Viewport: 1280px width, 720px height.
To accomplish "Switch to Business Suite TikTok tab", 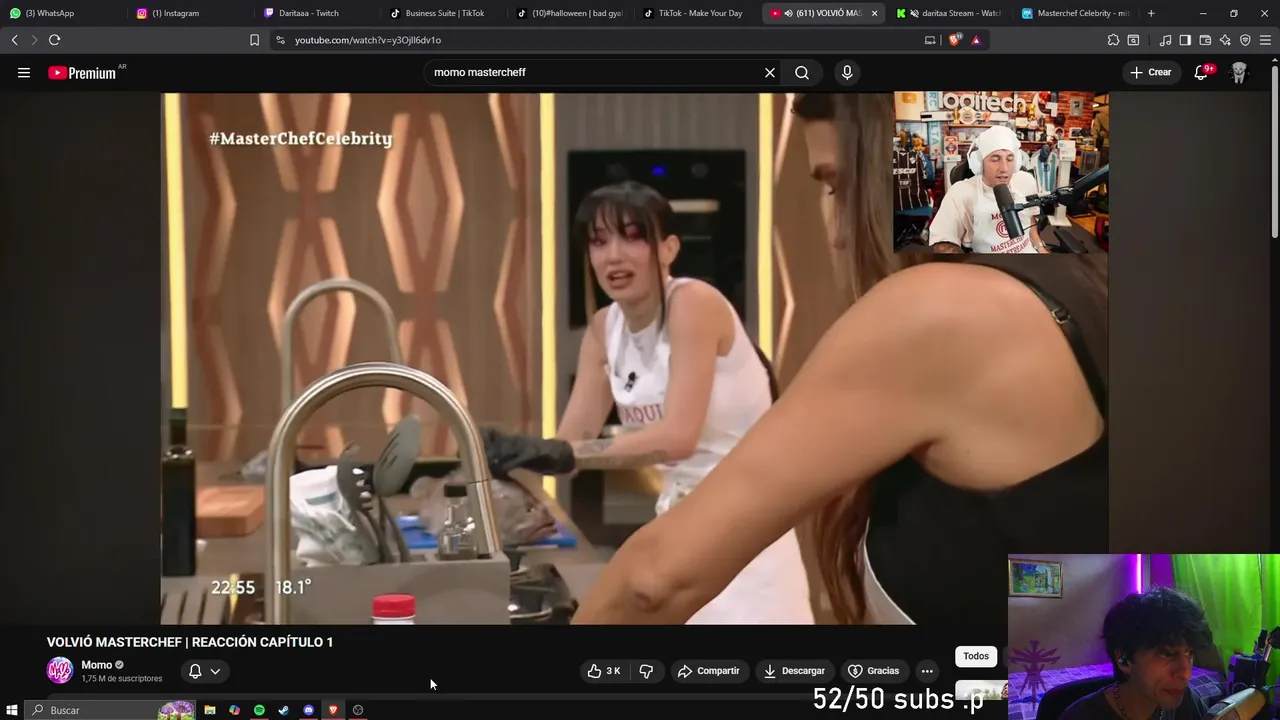I will (444, 13).
